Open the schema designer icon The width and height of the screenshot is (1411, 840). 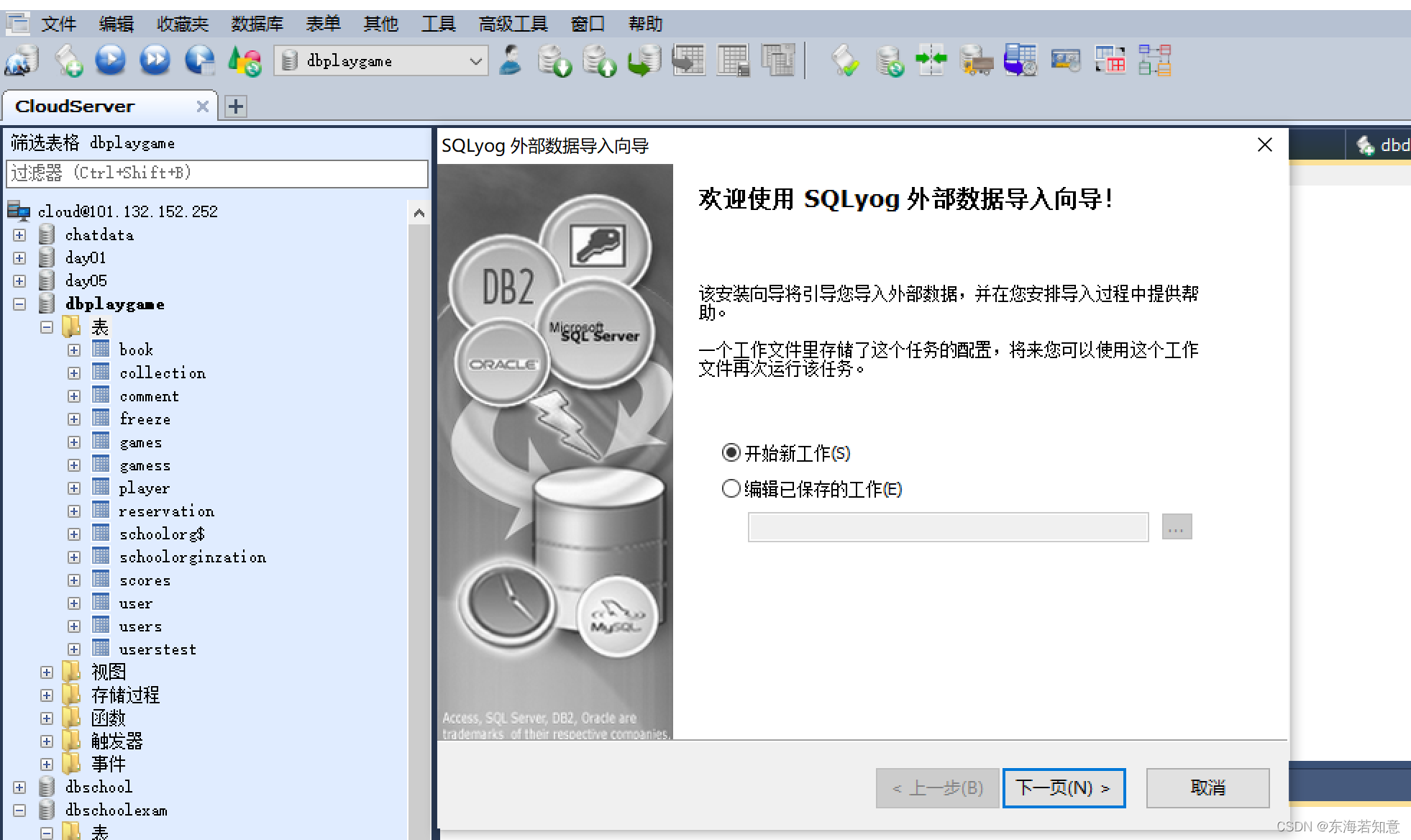[x=1155, y=60]
